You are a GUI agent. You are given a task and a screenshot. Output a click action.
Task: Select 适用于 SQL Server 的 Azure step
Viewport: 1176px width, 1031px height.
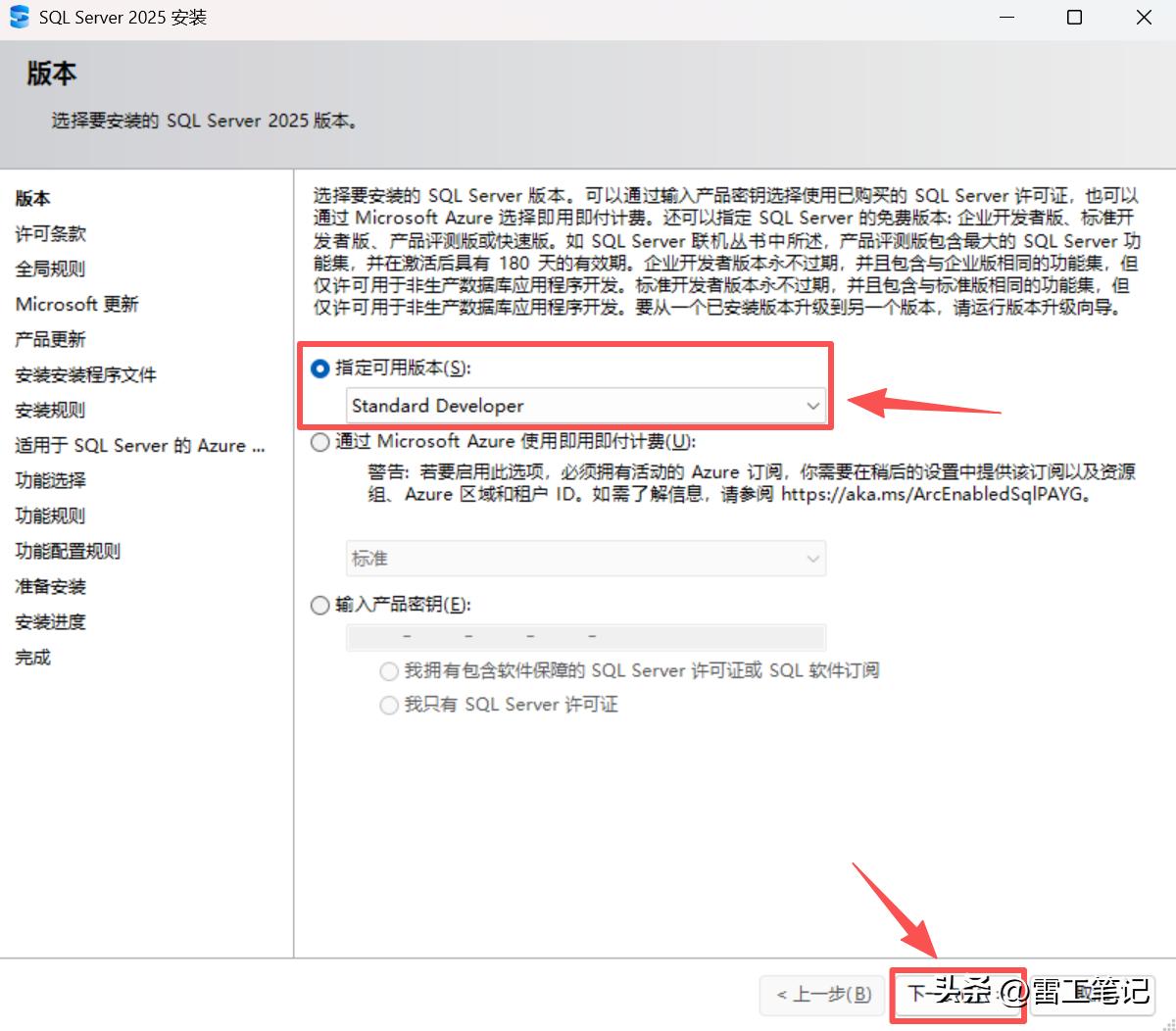coord(140,445)
